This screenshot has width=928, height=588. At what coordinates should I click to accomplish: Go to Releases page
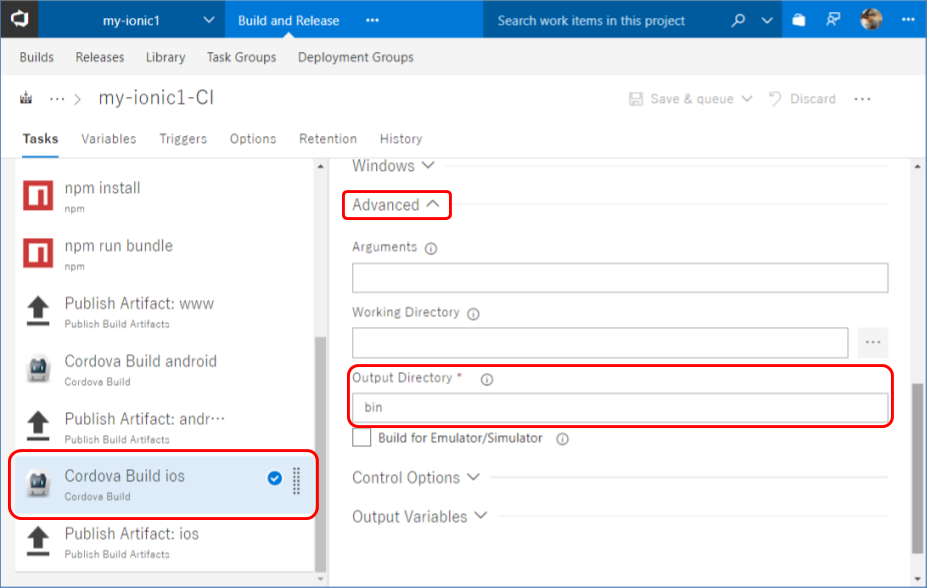[x=99, y=57]
